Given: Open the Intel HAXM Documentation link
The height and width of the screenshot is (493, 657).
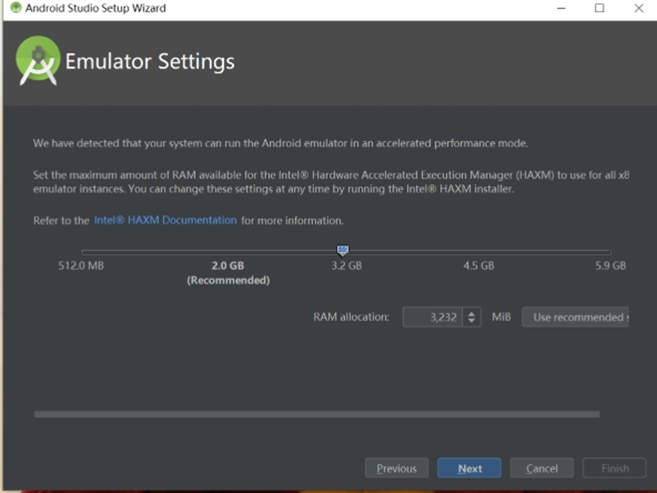Looking at the screenshot, I should (x=166, y=220).
